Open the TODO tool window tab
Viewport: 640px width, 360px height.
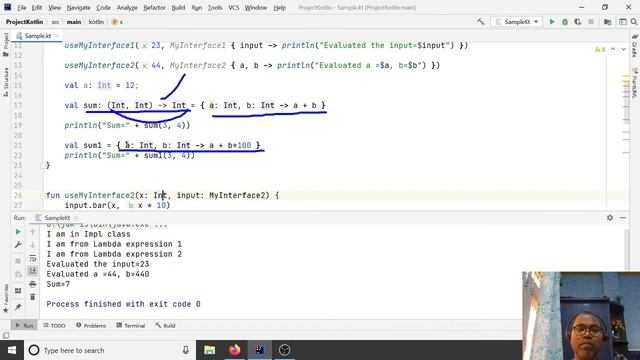[54, 326]
